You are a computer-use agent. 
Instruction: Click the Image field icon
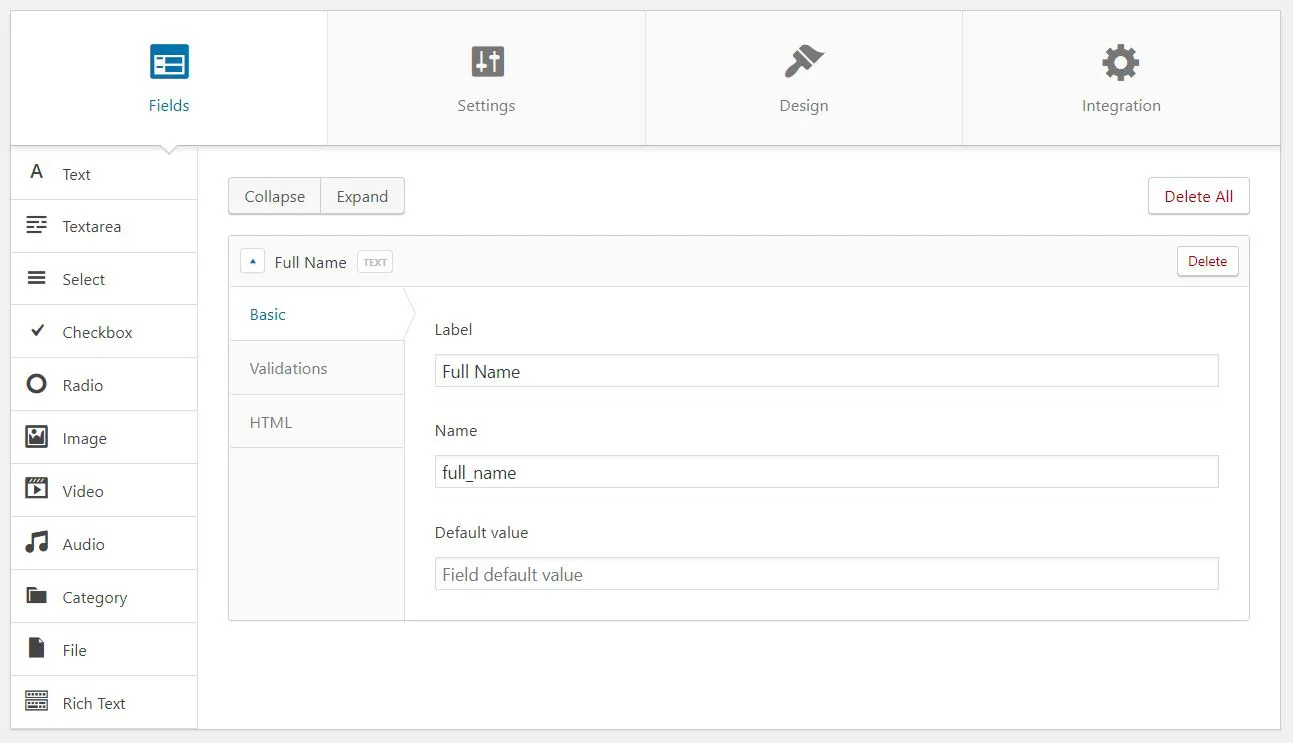[37, 437]
